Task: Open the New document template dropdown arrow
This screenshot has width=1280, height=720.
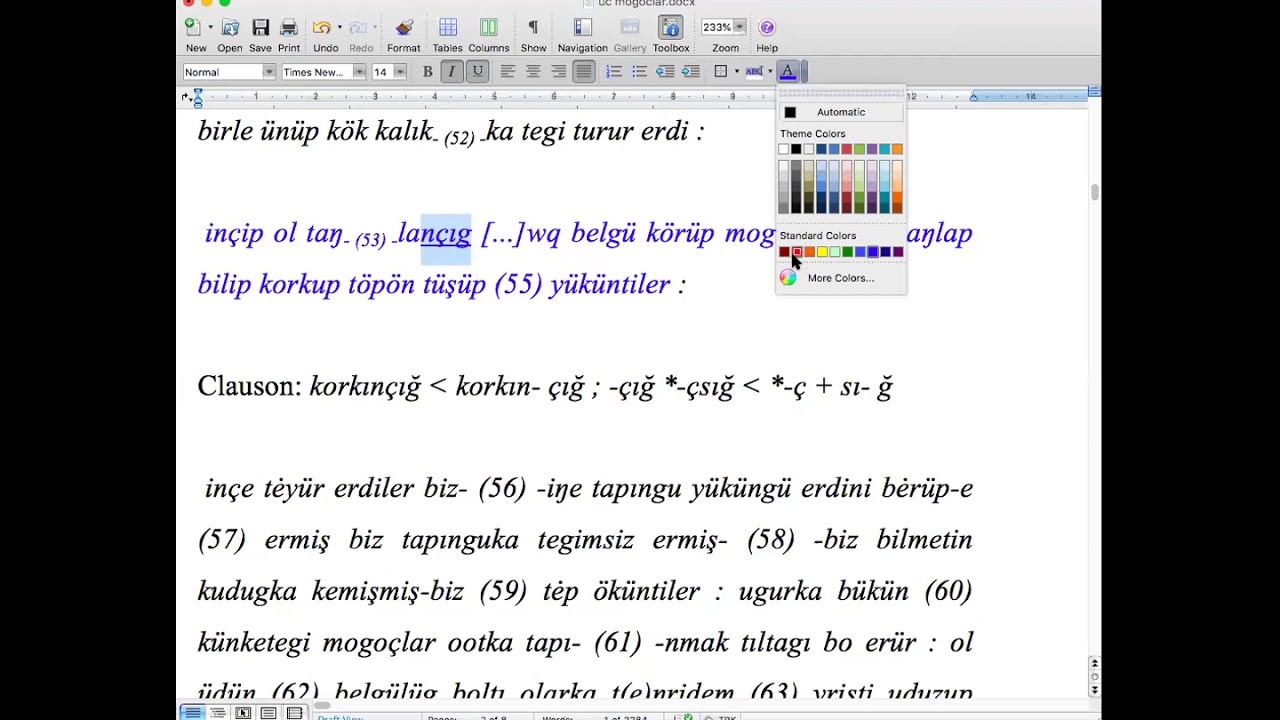Action: pyautogui.click(x=210, y=28)
